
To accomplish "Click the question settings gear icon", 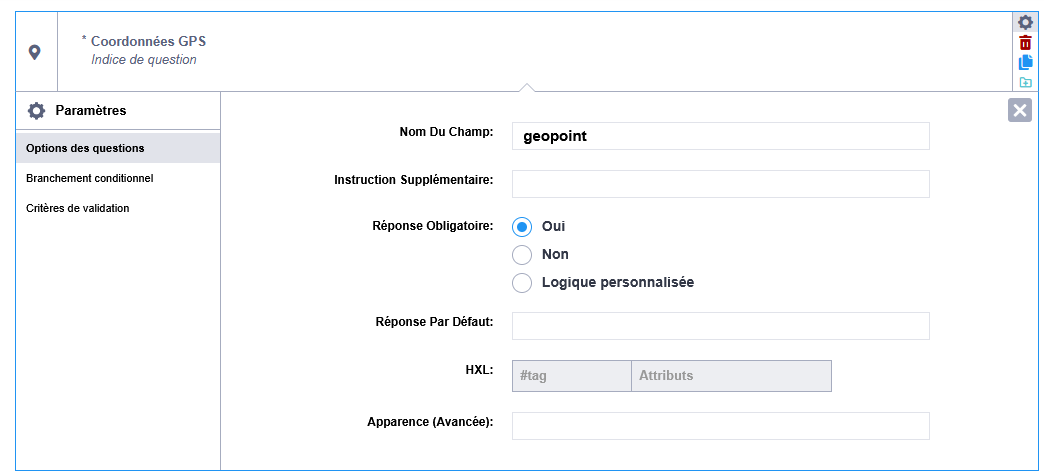I will (x=1025, y=22).
